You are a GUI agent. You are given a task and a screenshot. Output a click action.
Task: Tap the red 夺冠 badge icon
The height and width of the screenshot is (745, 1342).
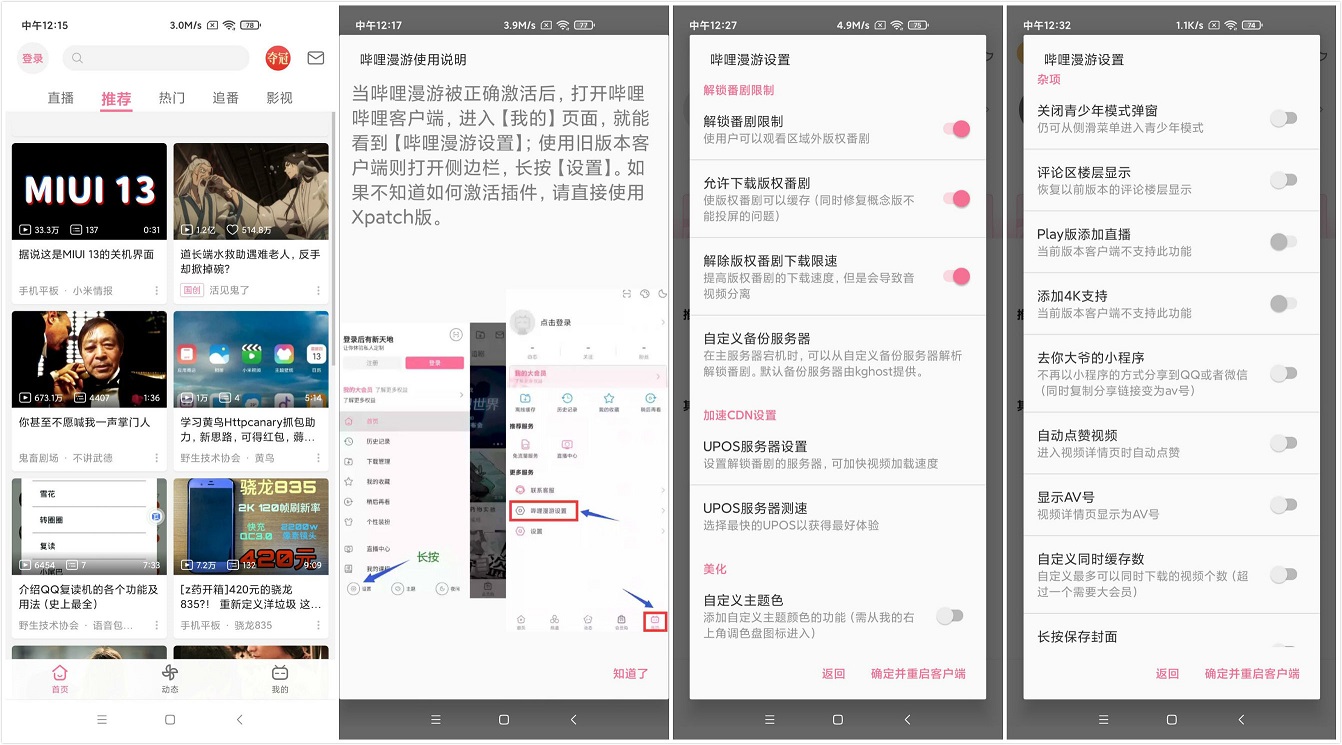277,58
